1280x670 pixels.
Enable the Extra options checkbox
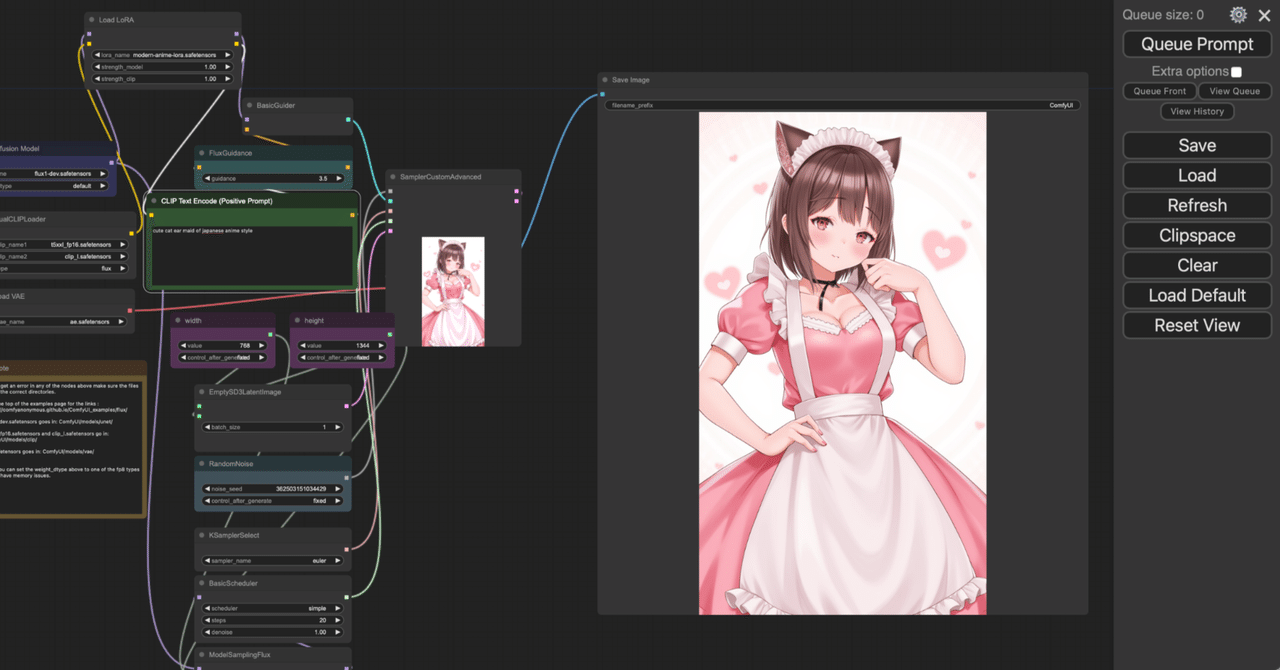pos(1235,71)
